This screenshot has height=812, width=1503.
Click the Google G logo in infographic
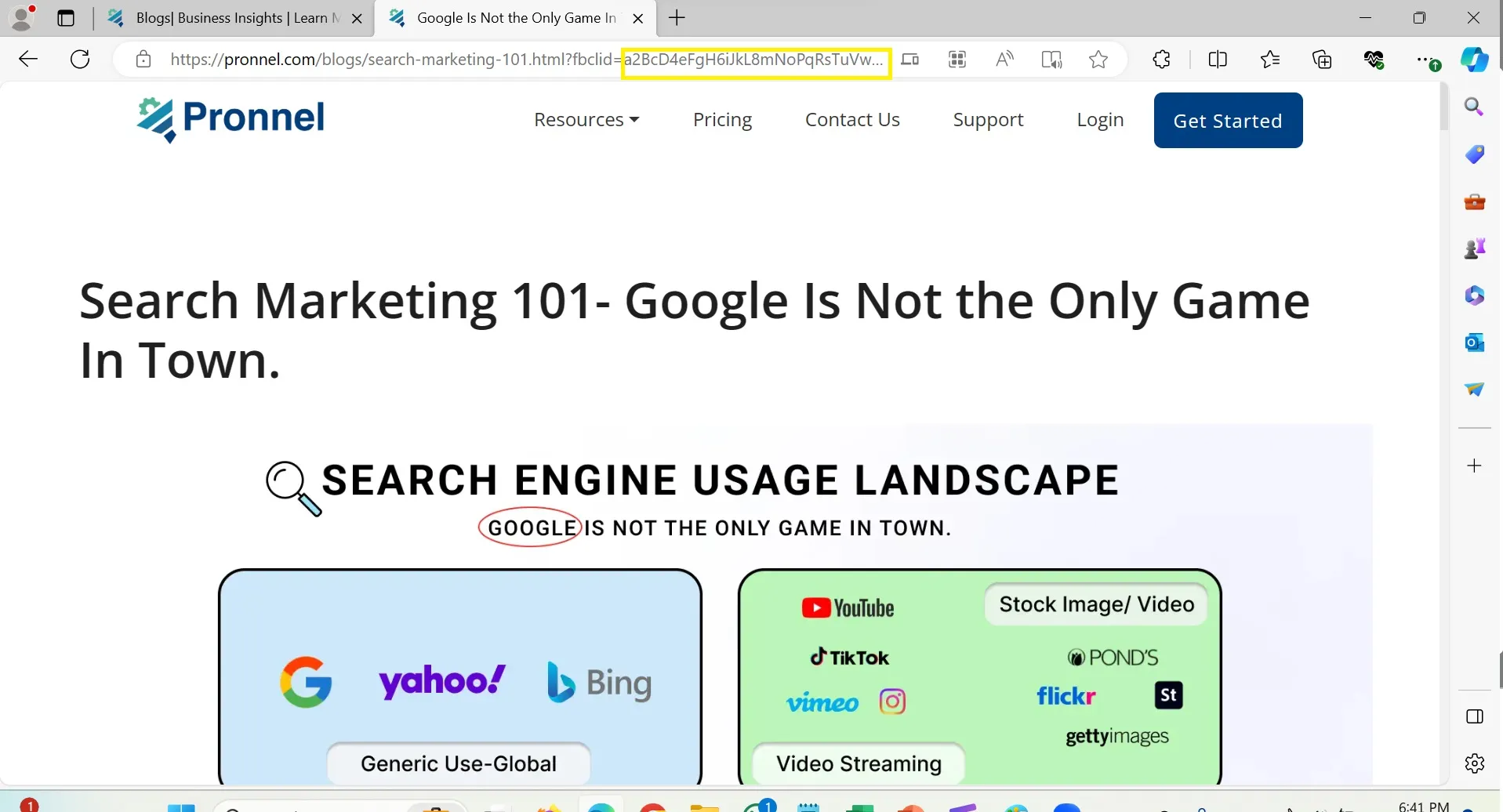tap(306, 682)
